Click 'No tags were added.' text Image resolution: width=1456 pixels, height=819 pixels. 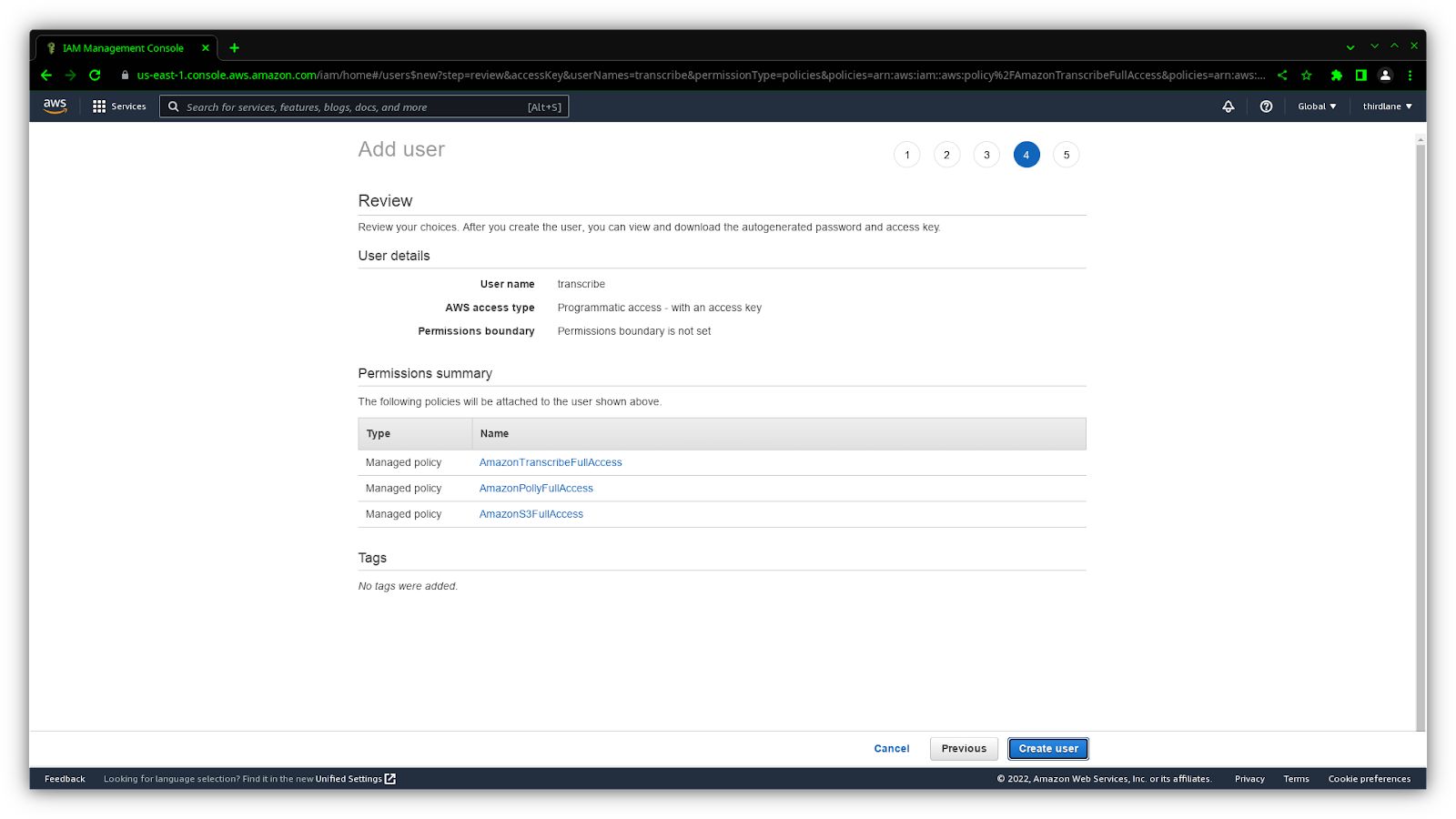tap(408, 586)
